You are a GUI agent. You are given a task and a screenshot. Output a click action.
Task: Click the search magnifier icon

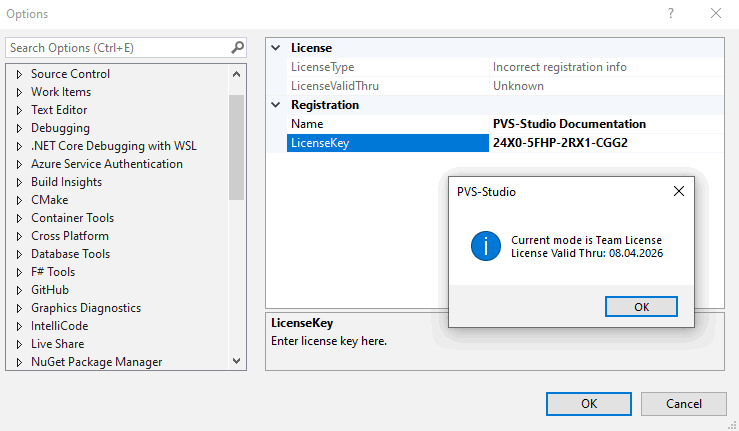click(238, 47)
